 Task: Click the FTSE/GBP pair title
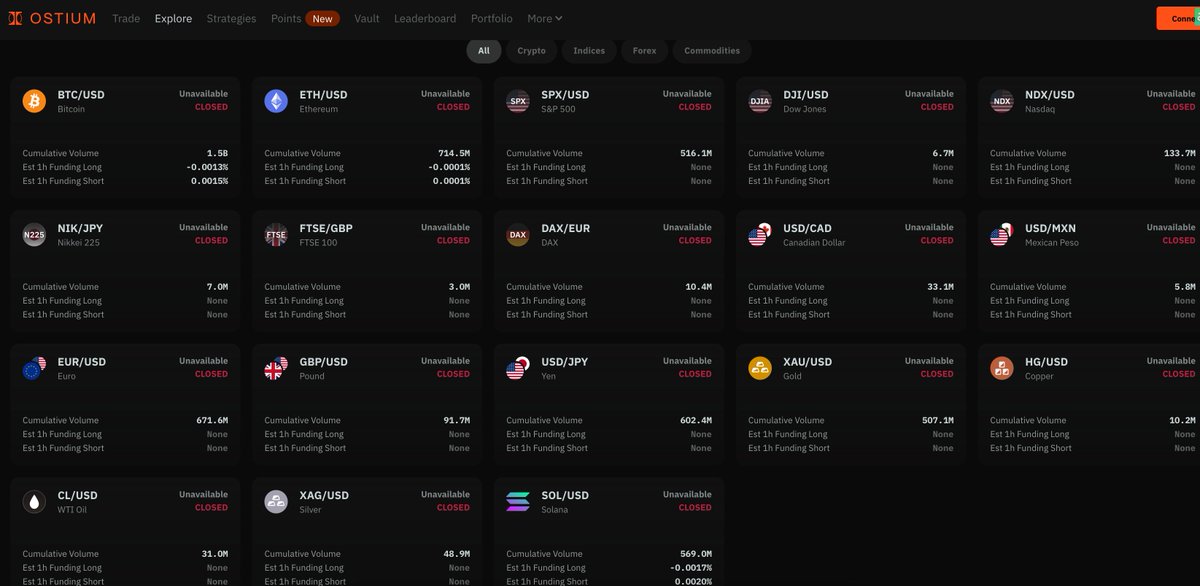(326, 228)
